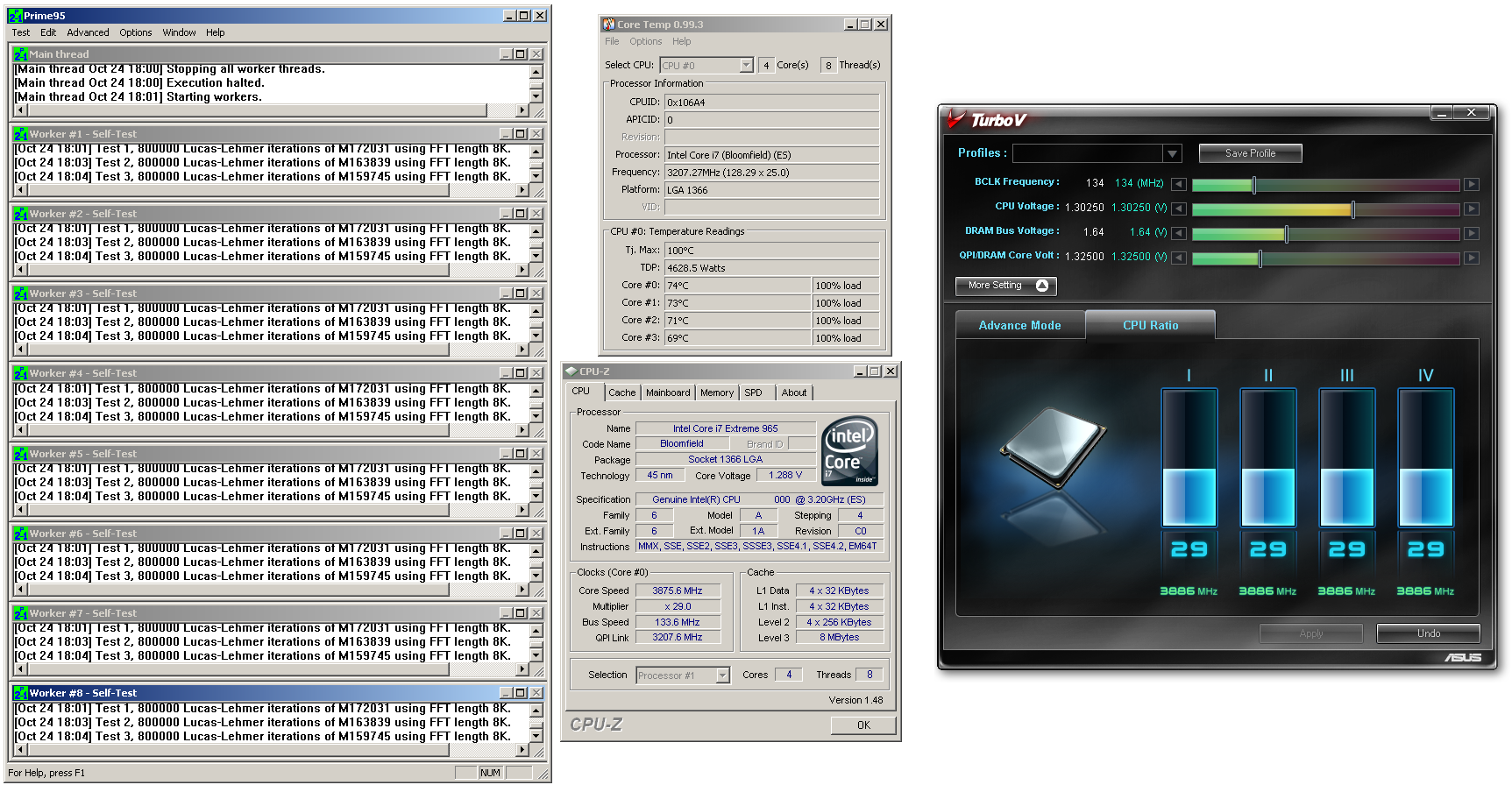Minimize the Worker #3 sub-window
This screenshot has height=792, width=1512.
coord(506,293)
